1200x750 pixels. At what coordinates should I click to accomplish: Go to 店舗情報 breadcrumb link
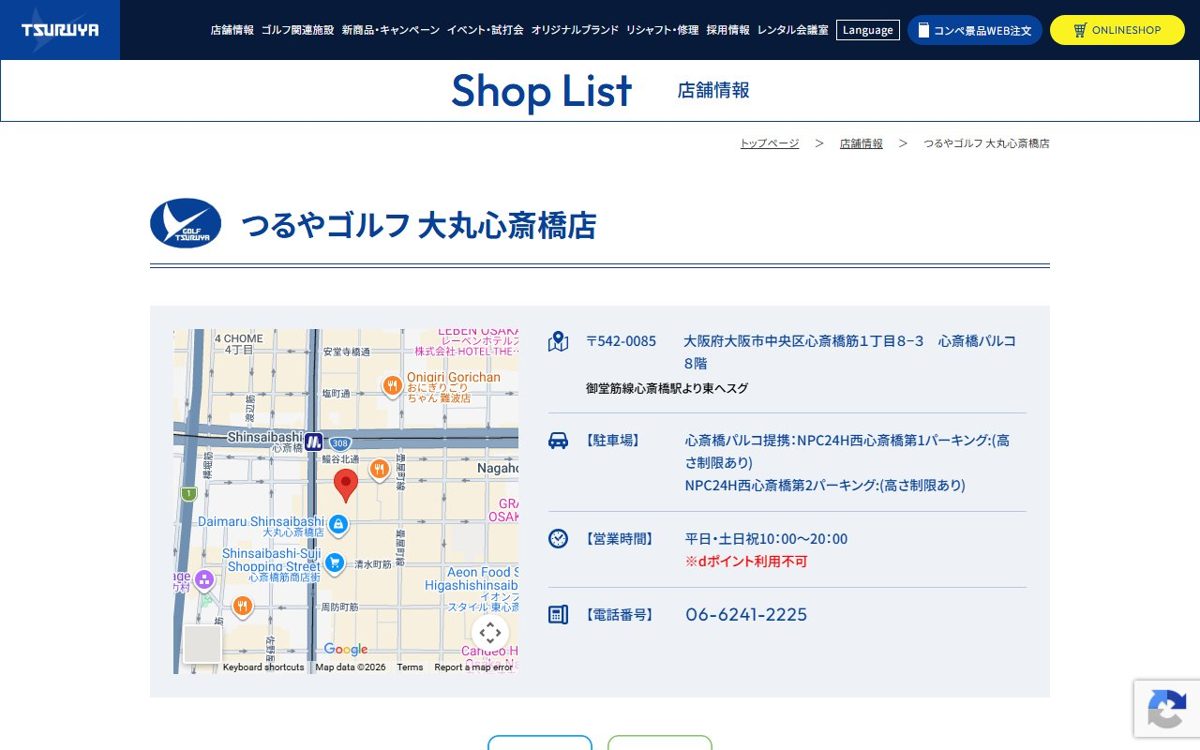[861, 143]
